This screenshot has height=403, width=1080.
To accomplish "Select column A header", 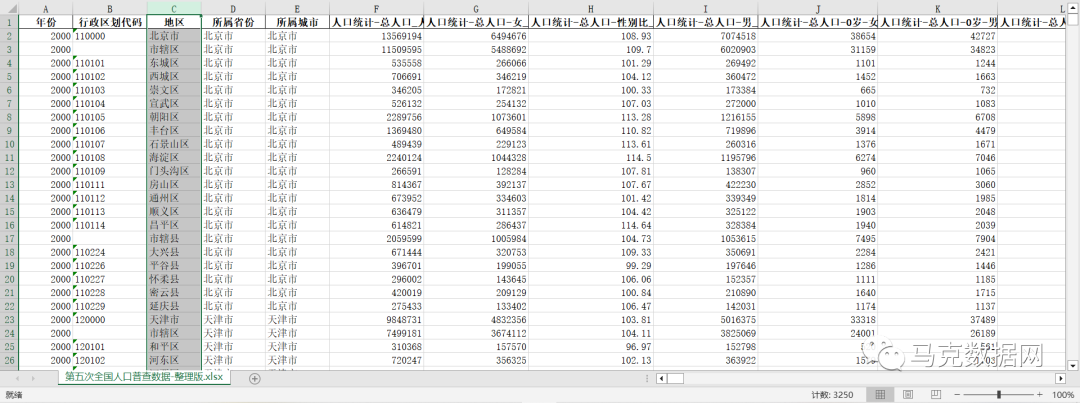I will 45,8.
